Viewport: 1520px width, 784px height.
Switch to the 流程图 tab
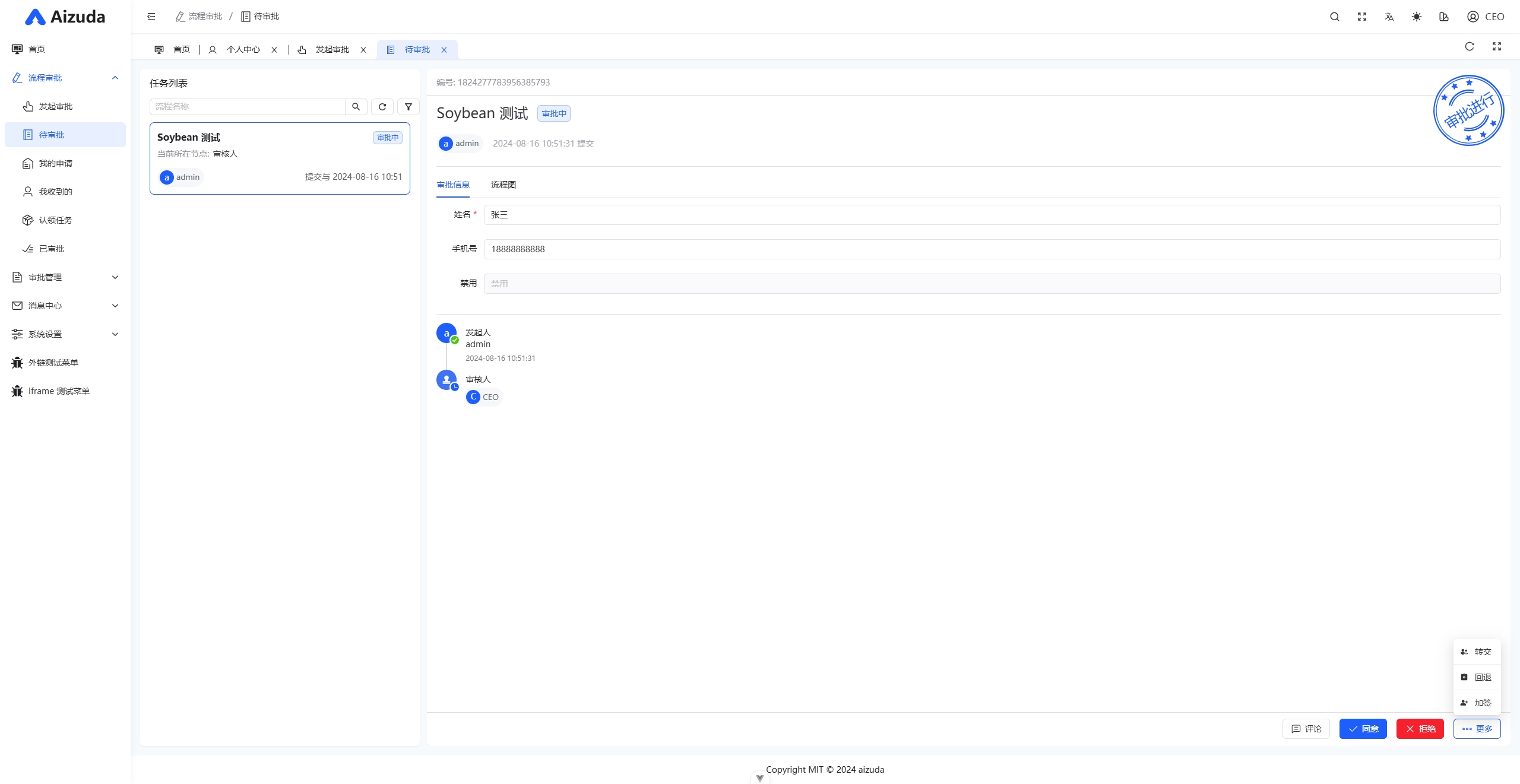503,185
